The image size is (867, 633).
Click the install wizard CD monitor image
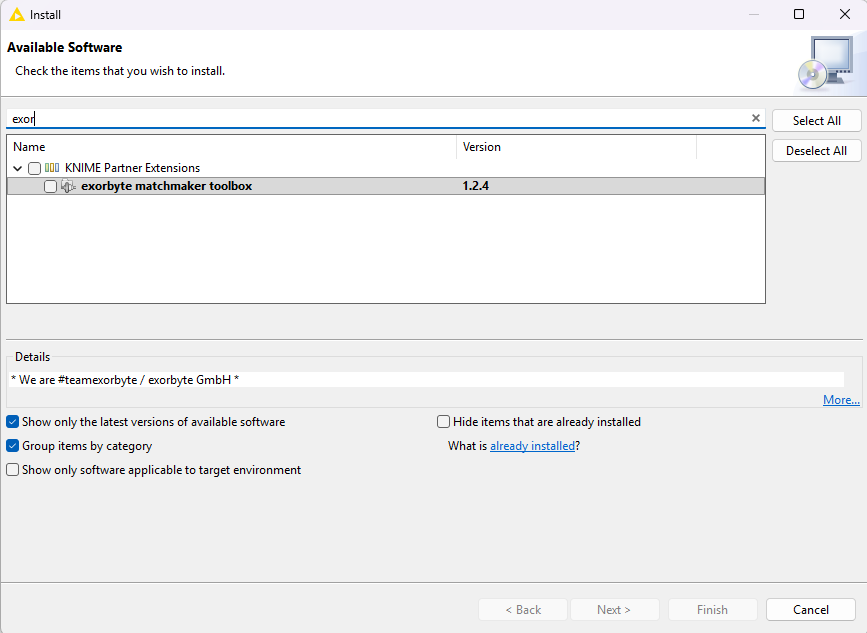[824, 62]
